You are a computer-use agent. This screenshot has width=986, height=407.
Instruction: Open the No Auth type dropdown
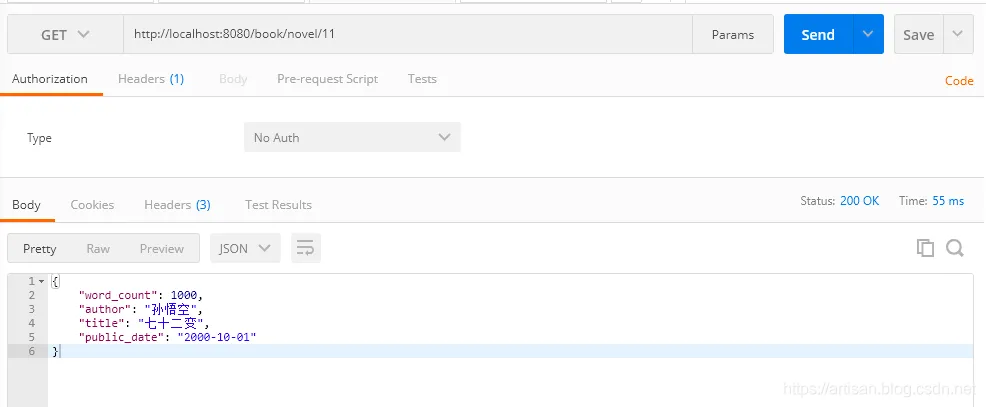[352, 138]
